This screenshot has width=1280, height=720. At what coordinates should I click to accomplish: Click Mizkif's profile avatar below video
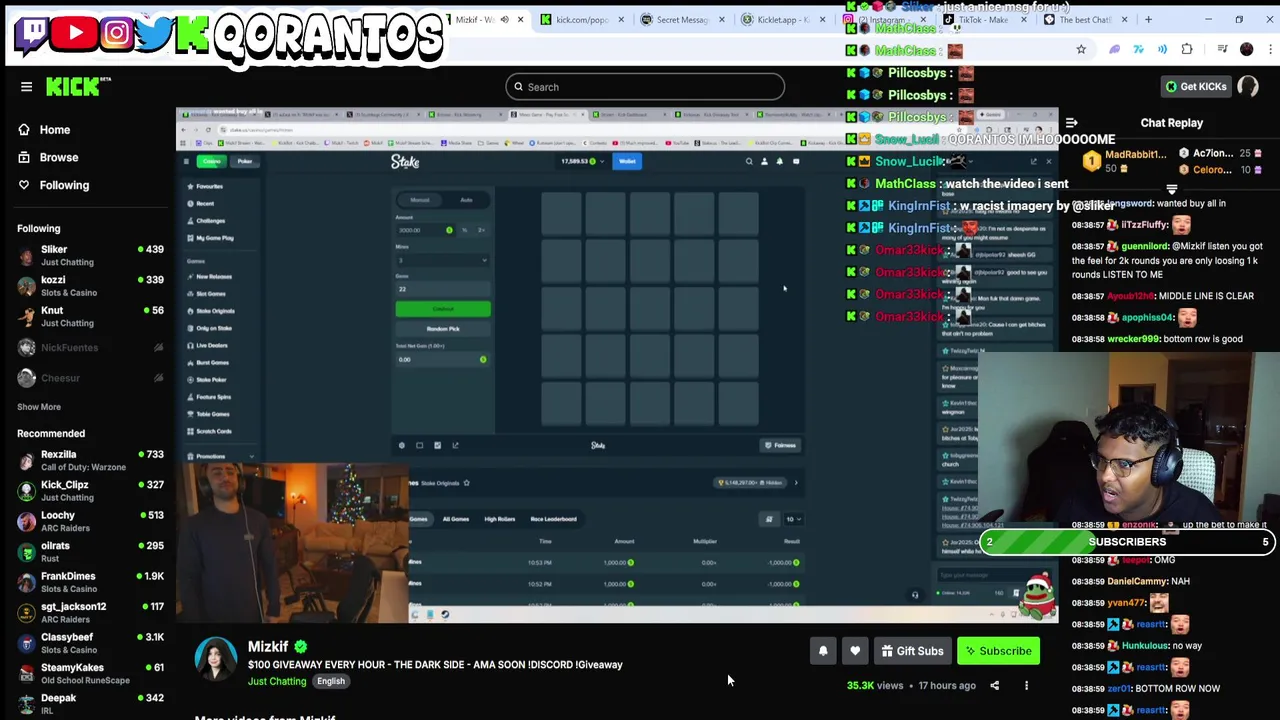[215, 660]
